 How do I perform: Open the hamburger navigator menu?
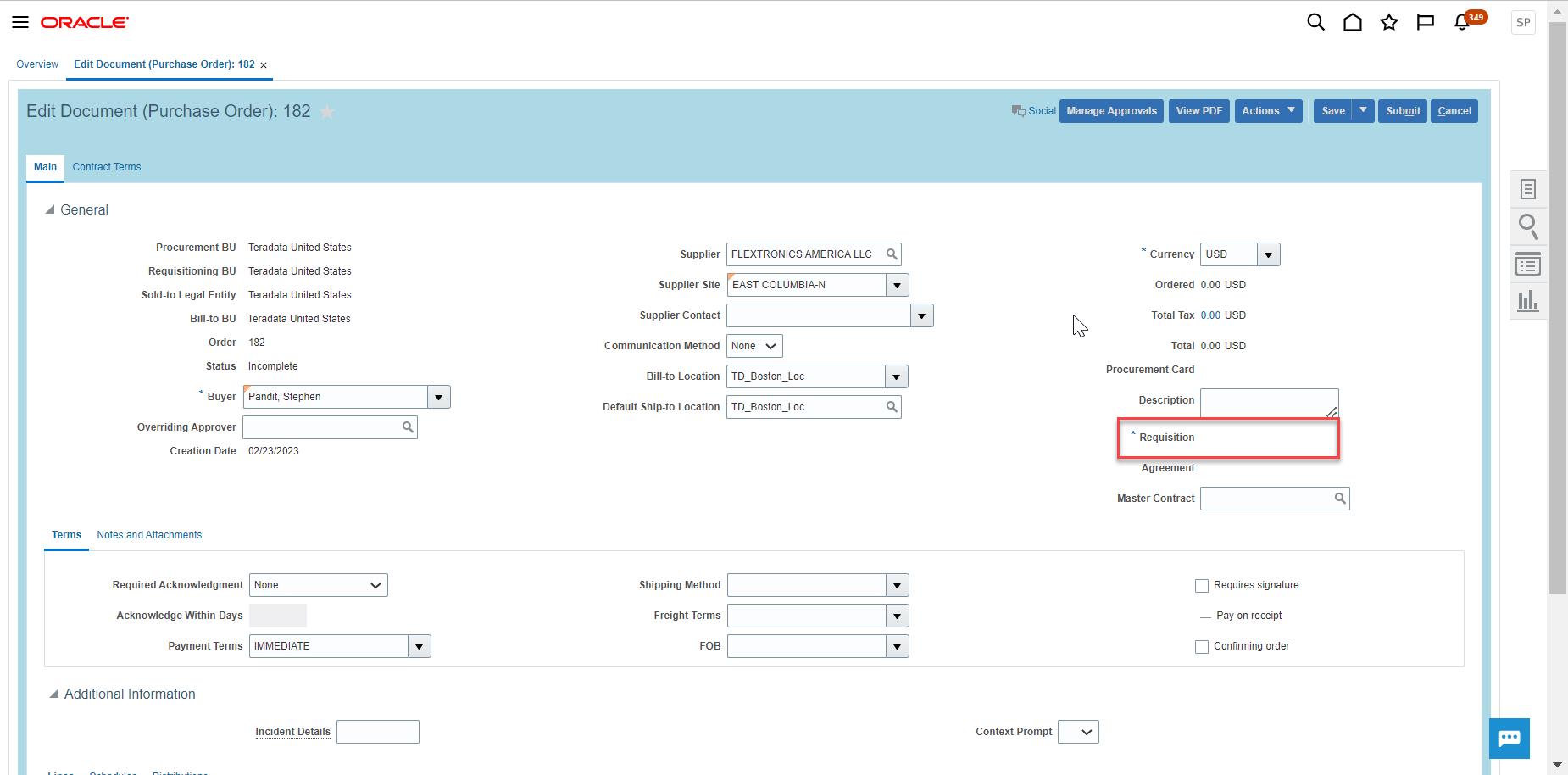tap(20, 23)
